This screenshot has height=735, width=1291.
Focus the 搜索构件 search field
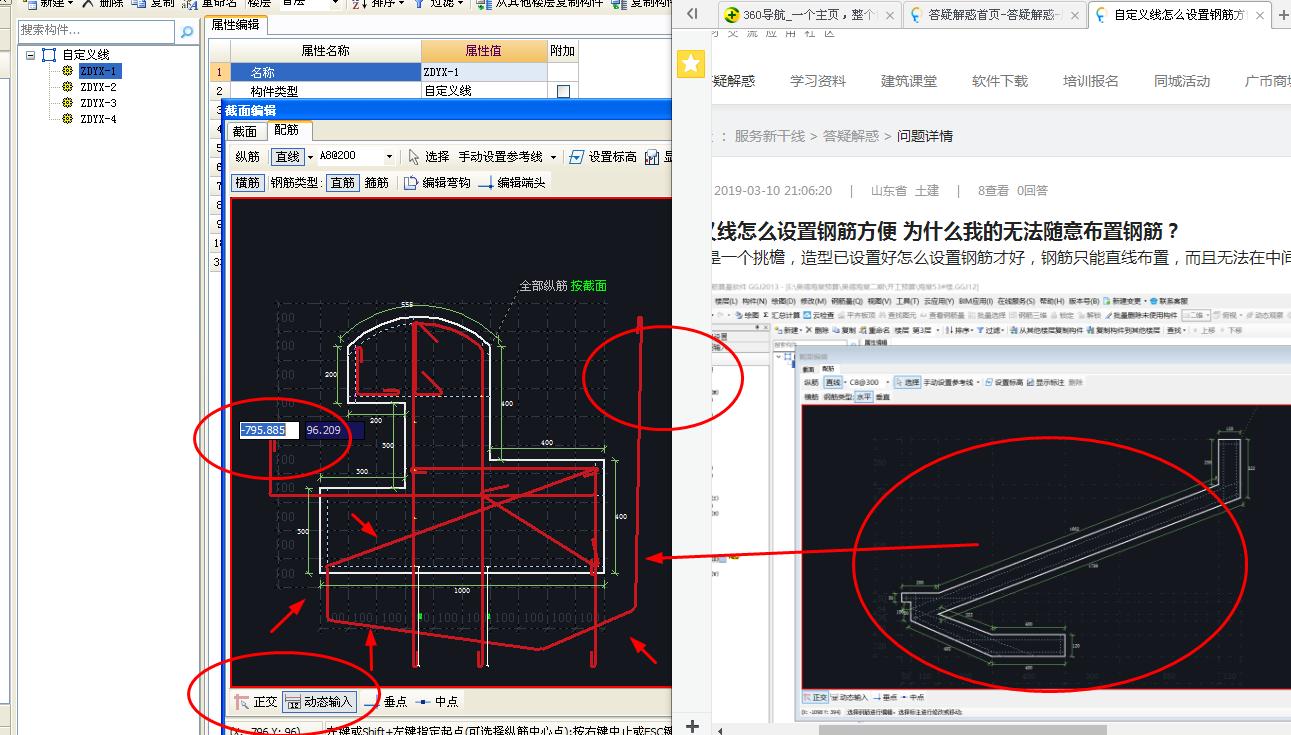(96, 32)
